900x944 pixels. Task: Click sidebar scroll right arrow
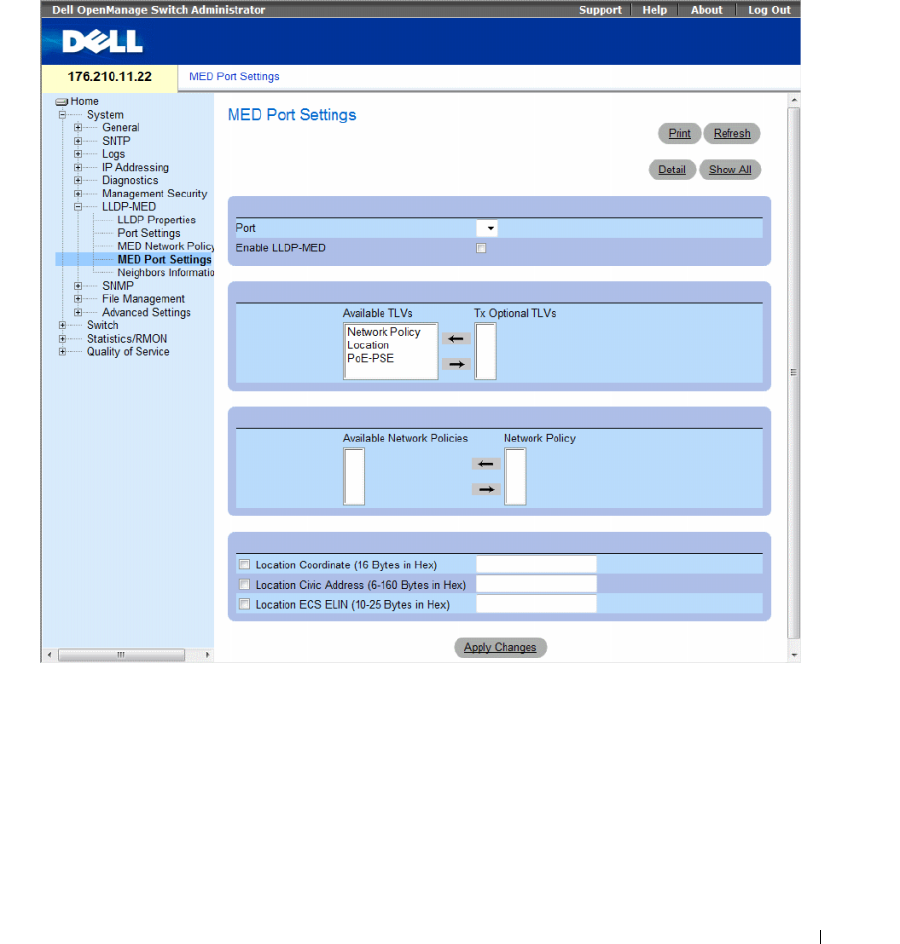pos(208,655)
